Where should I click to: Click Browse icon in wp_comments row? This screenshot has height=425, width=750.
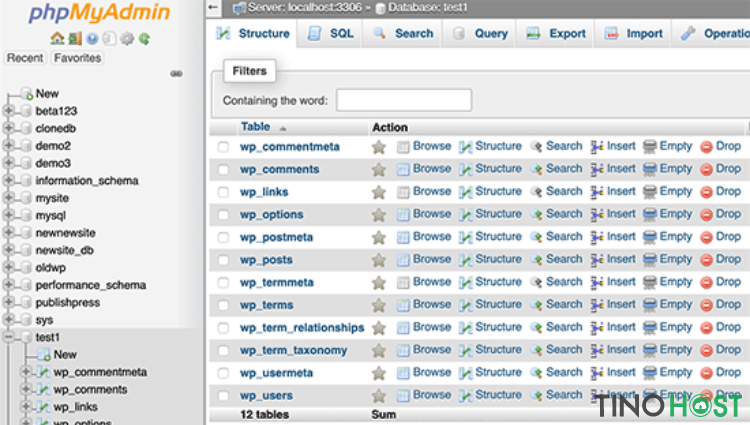pyautogui.click(x=403, y=169)
